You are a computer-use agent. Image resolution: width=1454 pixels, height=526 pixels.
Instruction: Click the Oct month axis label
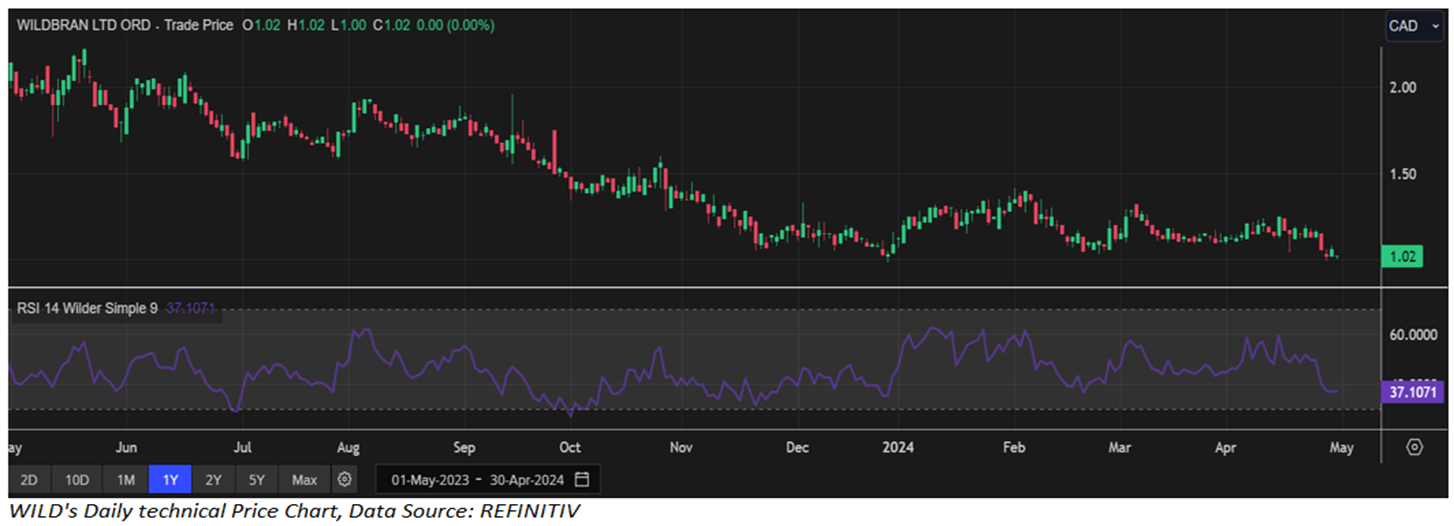pyautogui.click(x=570, y=446)
